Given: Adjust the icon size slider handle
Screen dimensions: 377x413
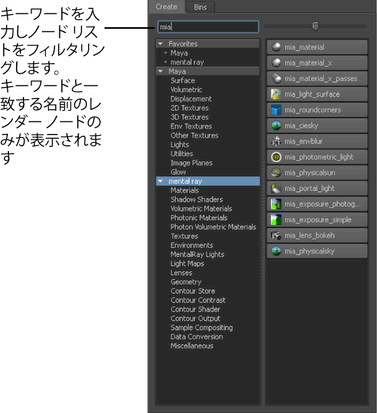Looking at the screenshot, I should [x=315, y=26].
